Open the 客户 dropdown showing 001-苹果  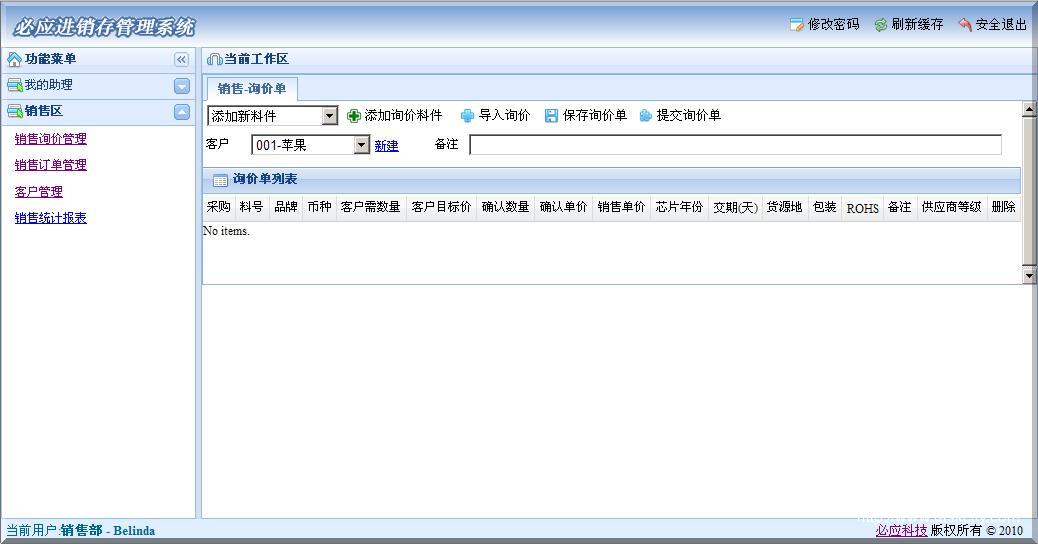[x=362, y=146]
